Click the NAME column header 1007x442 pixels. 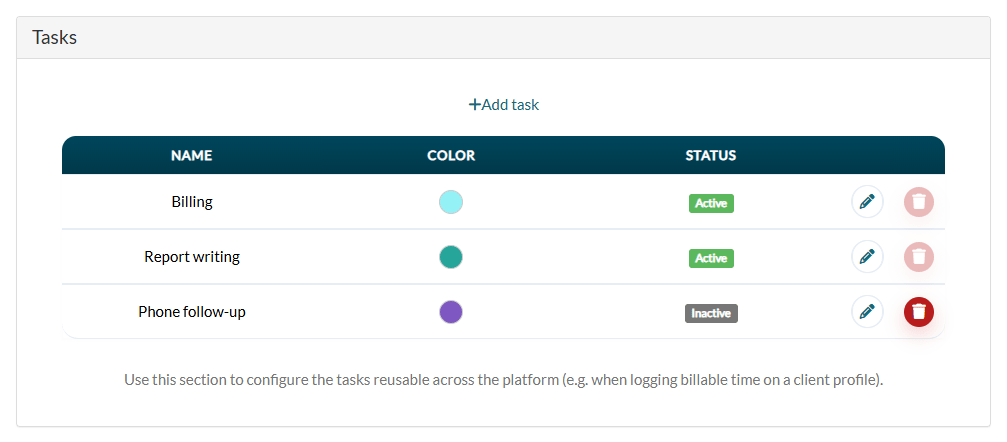[191, 155]
